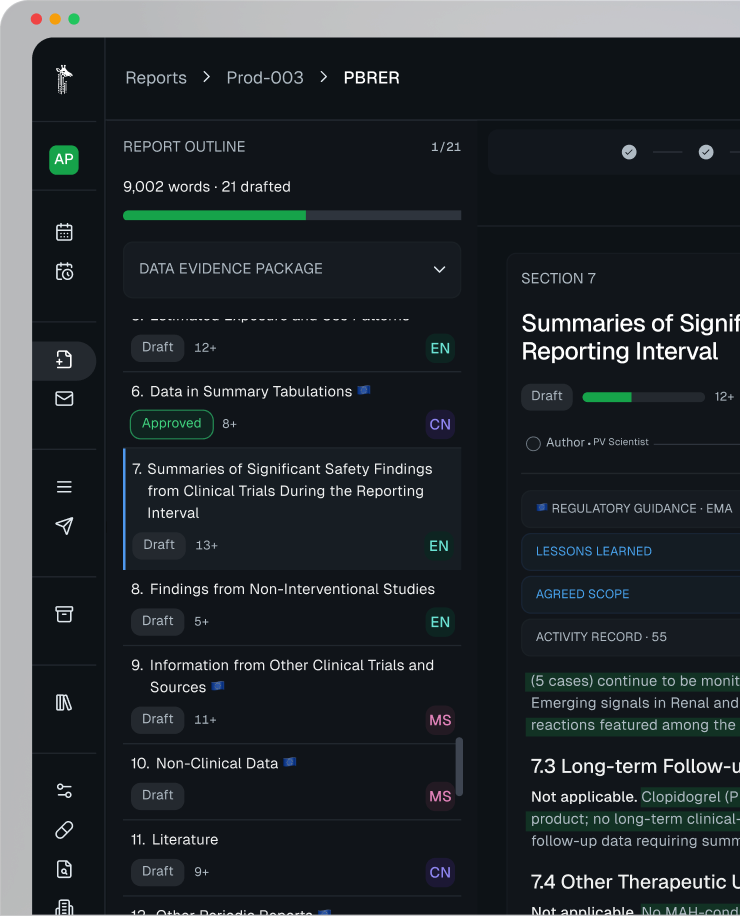740x916 pixels.
Task: Click EN badge on section 7 outline row
Action: click(x=439, y=546)
